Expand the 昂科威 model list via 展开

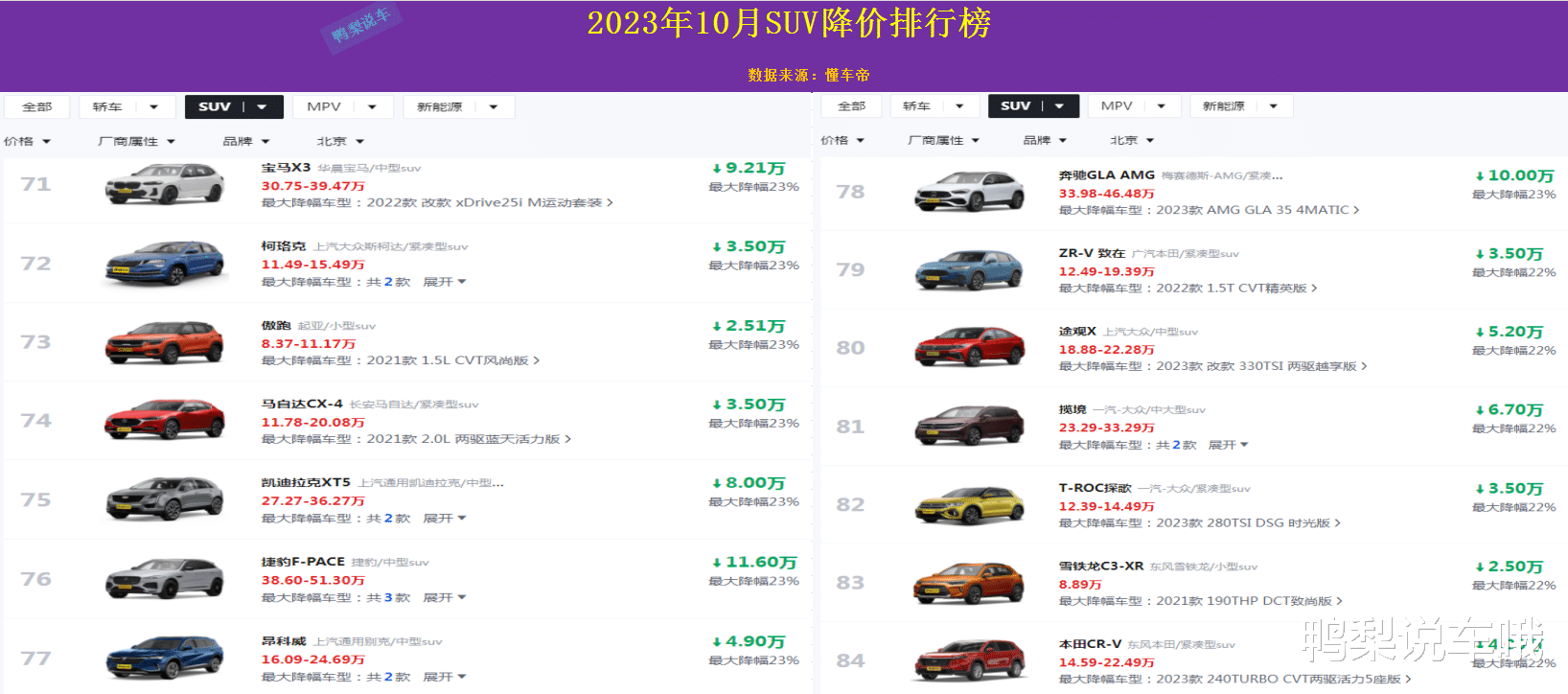(445, 677)
